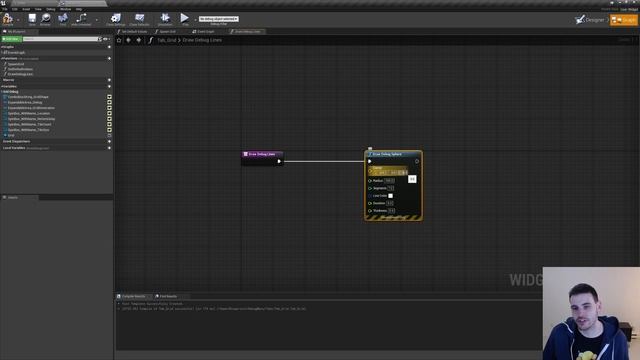Click the exec output pin on Draw Debug Lines entry node

point(279,161)
